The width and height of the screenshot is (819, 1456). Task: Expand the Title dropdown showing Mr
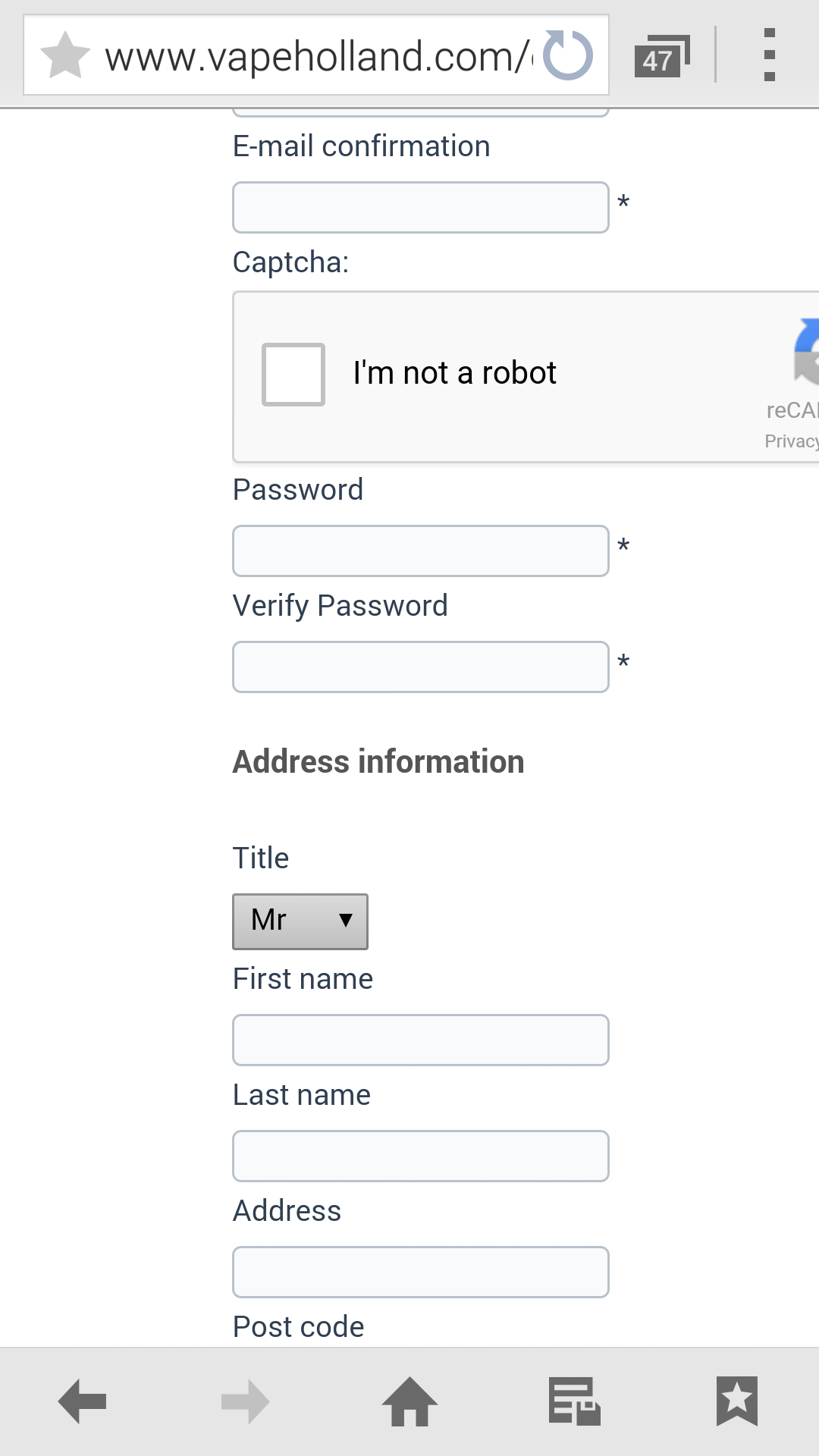pyautogui.click(x=300, y=921)
